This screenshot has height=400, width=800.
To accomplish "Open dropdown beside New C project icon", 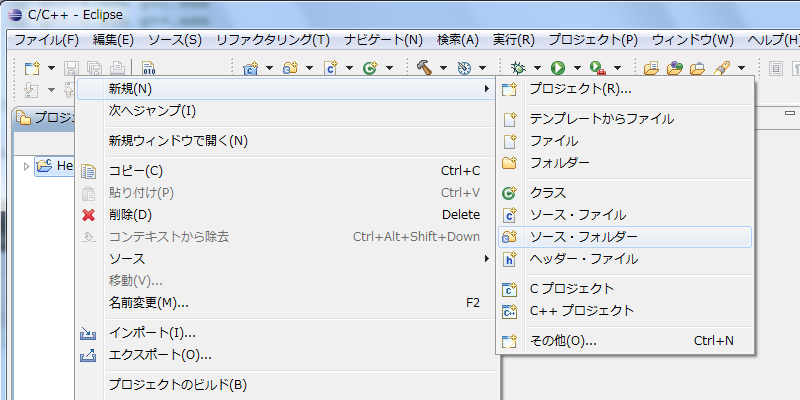I will 269,68.
